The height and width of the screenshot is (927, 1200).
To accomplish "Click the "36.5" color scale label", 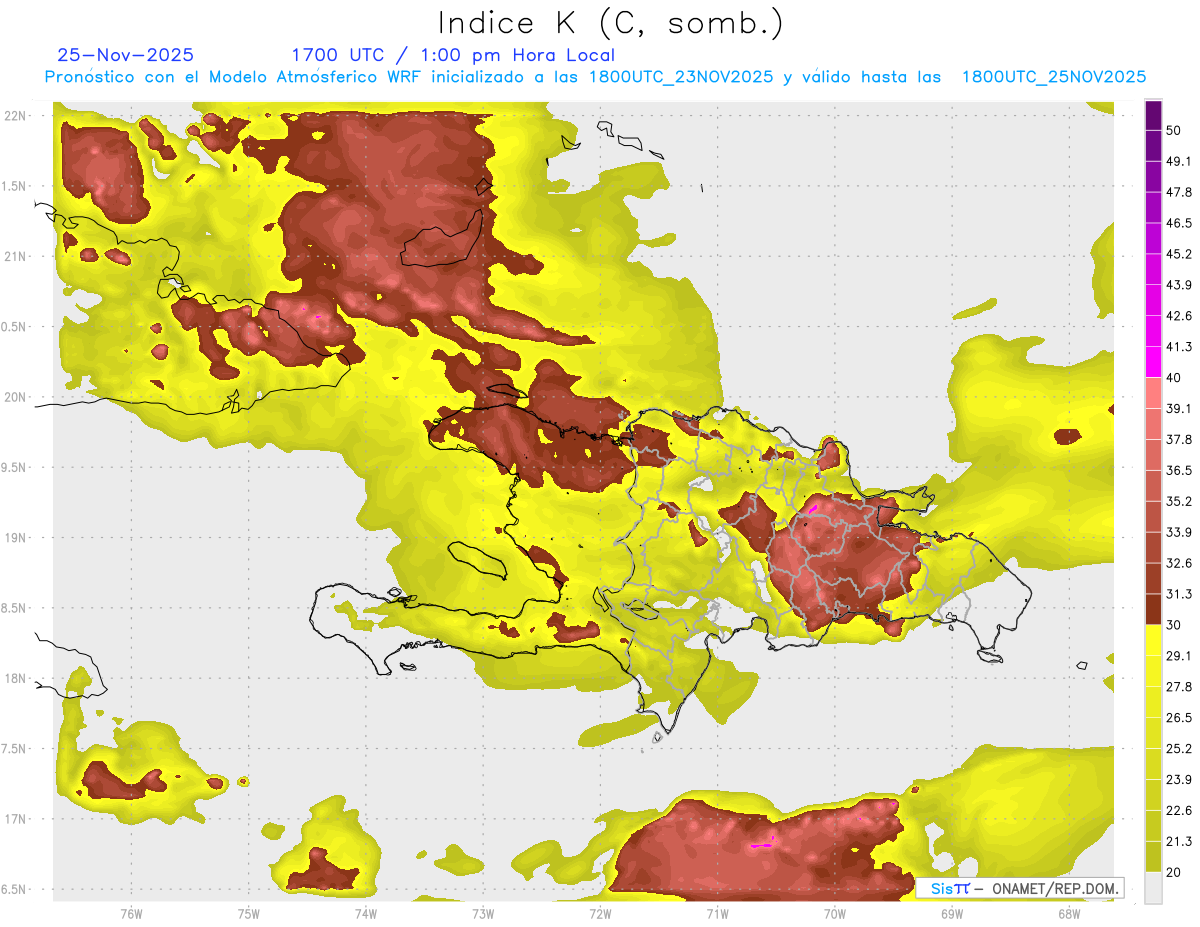I will pyautogui.click(x=1179, y=470).
